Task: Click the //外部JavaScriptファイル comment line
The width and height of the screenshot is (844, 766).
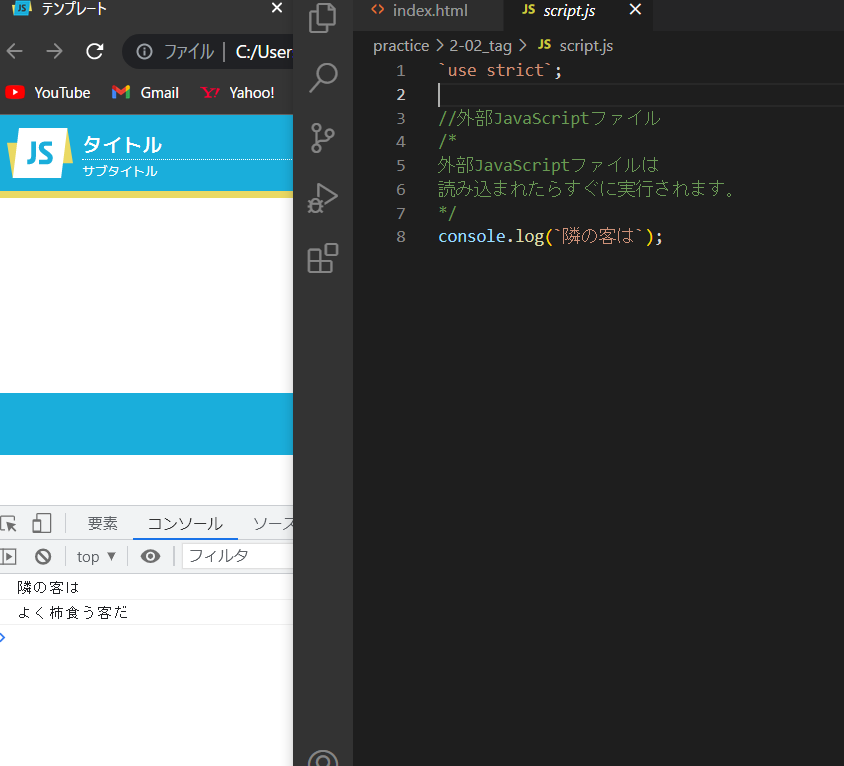Action: pos(549,118)
